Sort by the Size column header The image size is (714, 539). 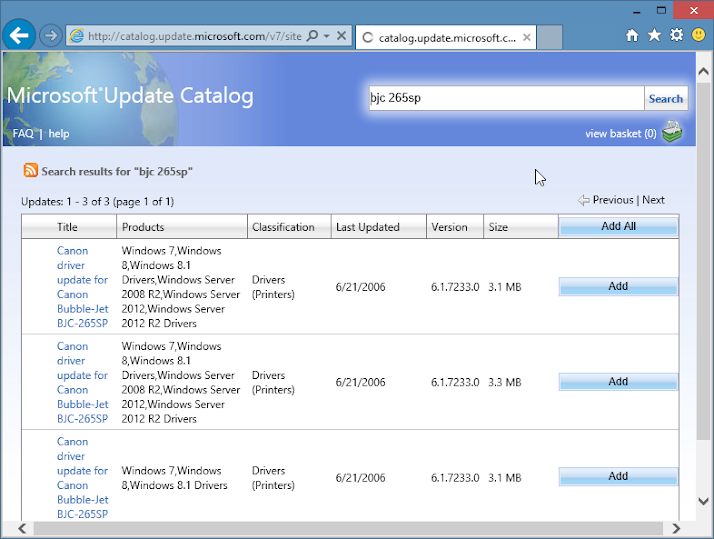pyautogui.click(x=521, y=227)
